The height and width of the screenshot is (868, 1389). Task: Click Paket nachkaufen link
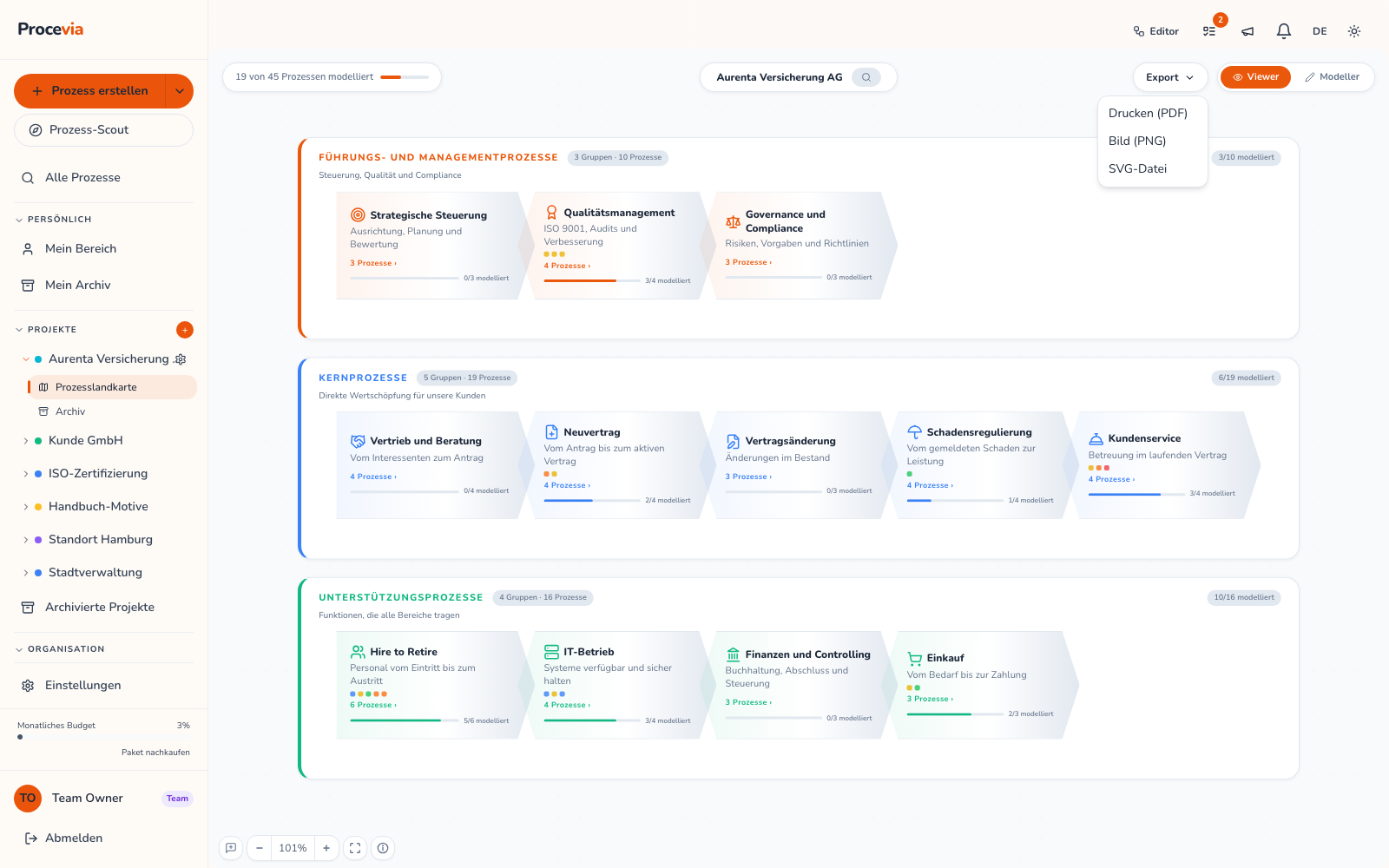(x=155, y=753)
